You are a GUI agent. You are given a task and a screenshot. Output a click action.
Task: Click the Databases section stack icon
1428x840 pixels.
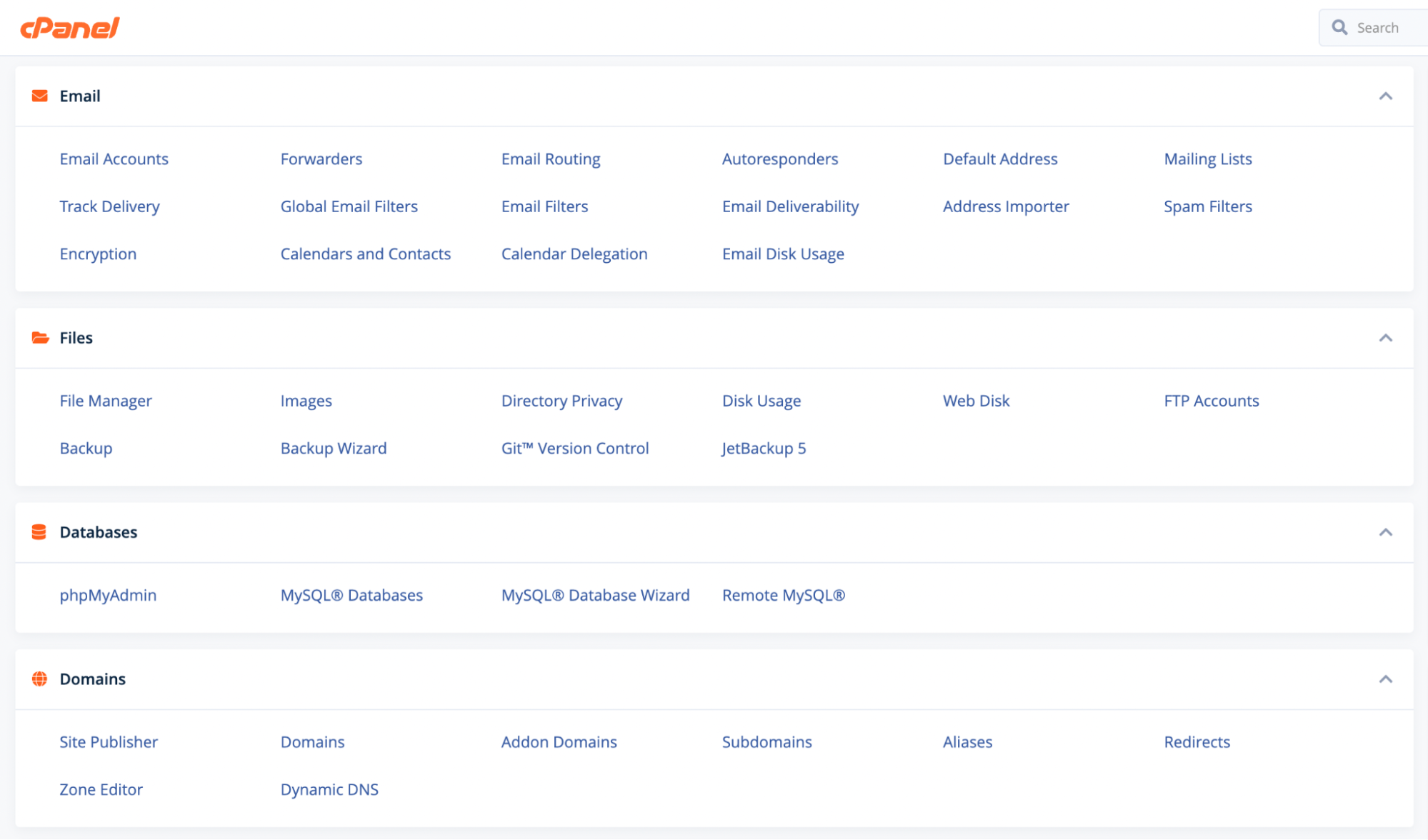tap(39, 532)
